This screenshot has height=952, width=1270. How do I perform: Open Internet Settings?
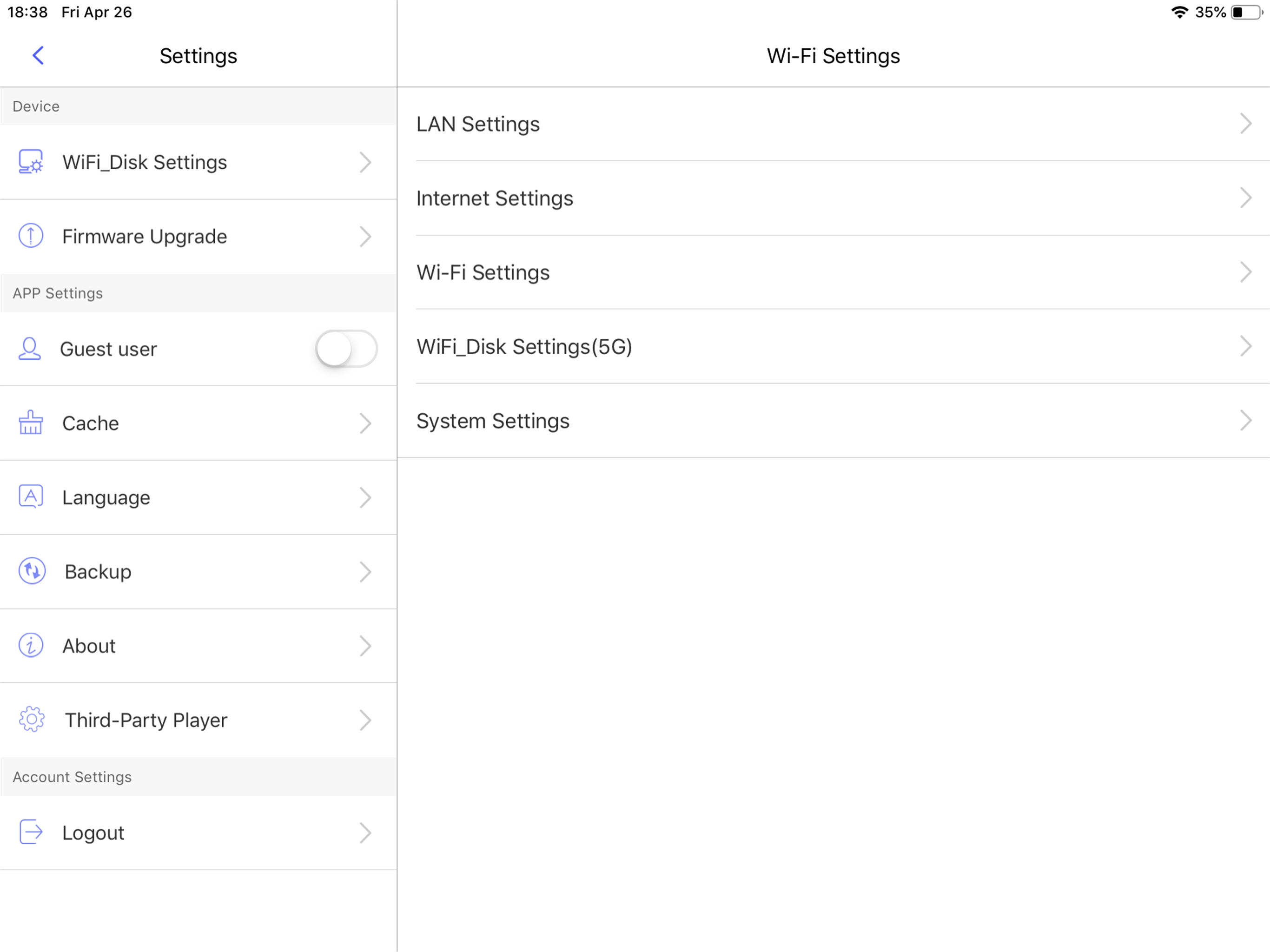(833, 198)
